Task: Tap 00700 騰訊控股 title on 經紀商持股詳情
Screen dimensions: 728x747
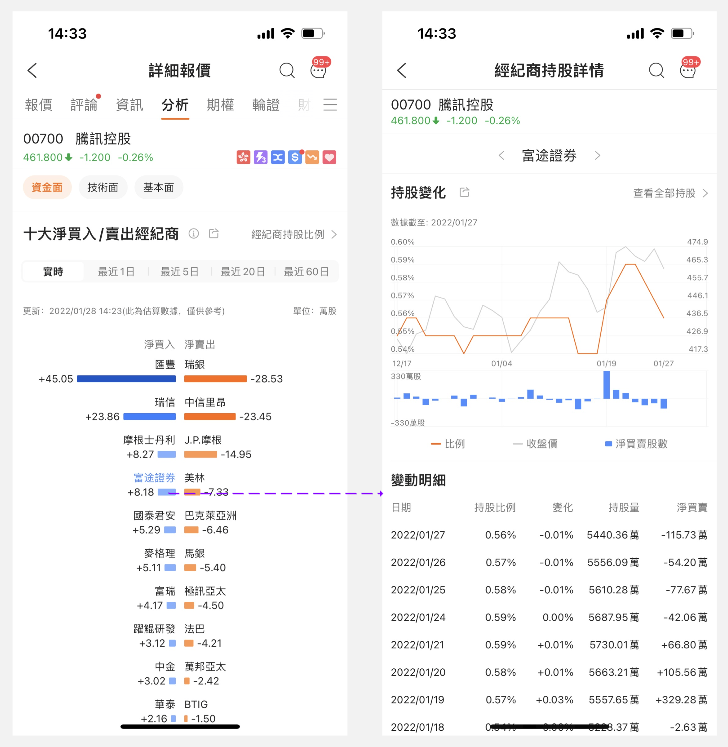Action: (442, 105)
